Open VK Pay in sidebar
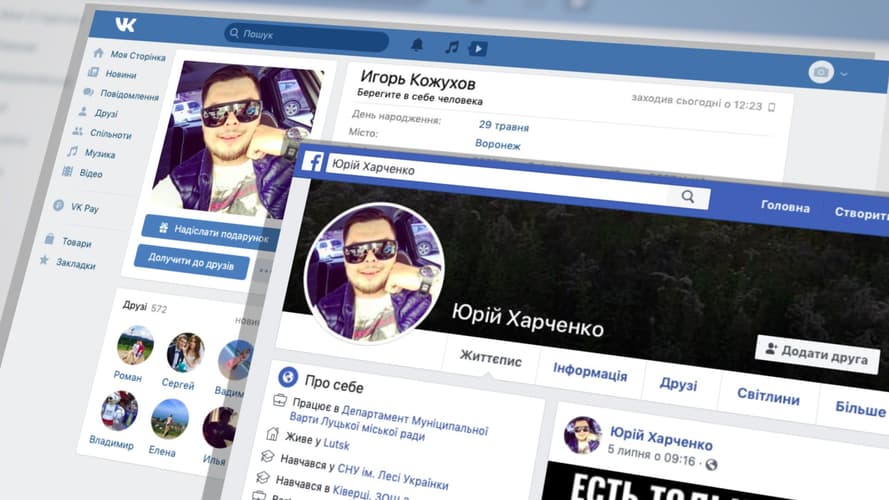889x500 pixels. pos(83,207)
